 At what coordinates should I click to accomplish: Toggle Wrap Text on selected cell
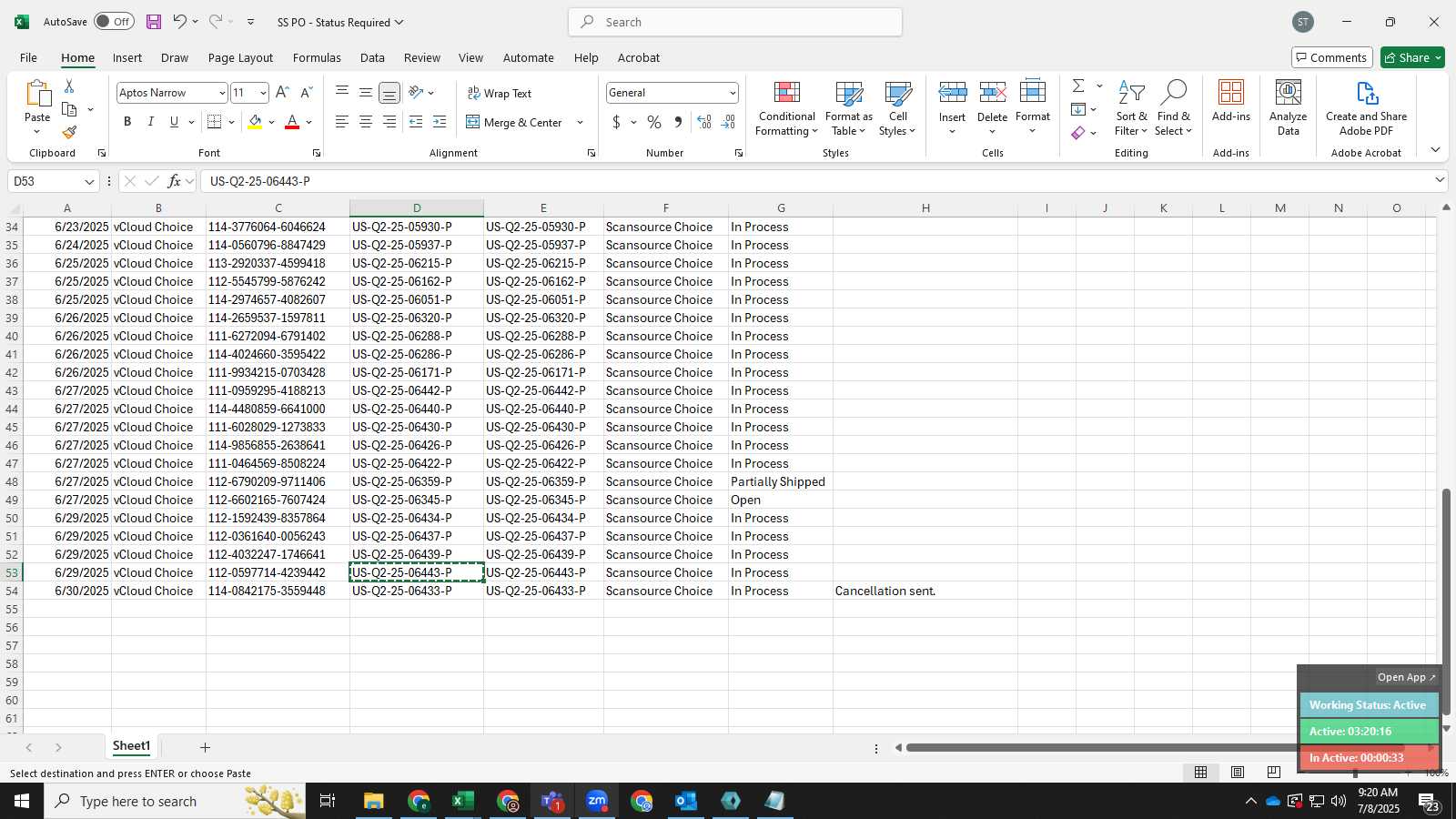[x=499, y=94]
